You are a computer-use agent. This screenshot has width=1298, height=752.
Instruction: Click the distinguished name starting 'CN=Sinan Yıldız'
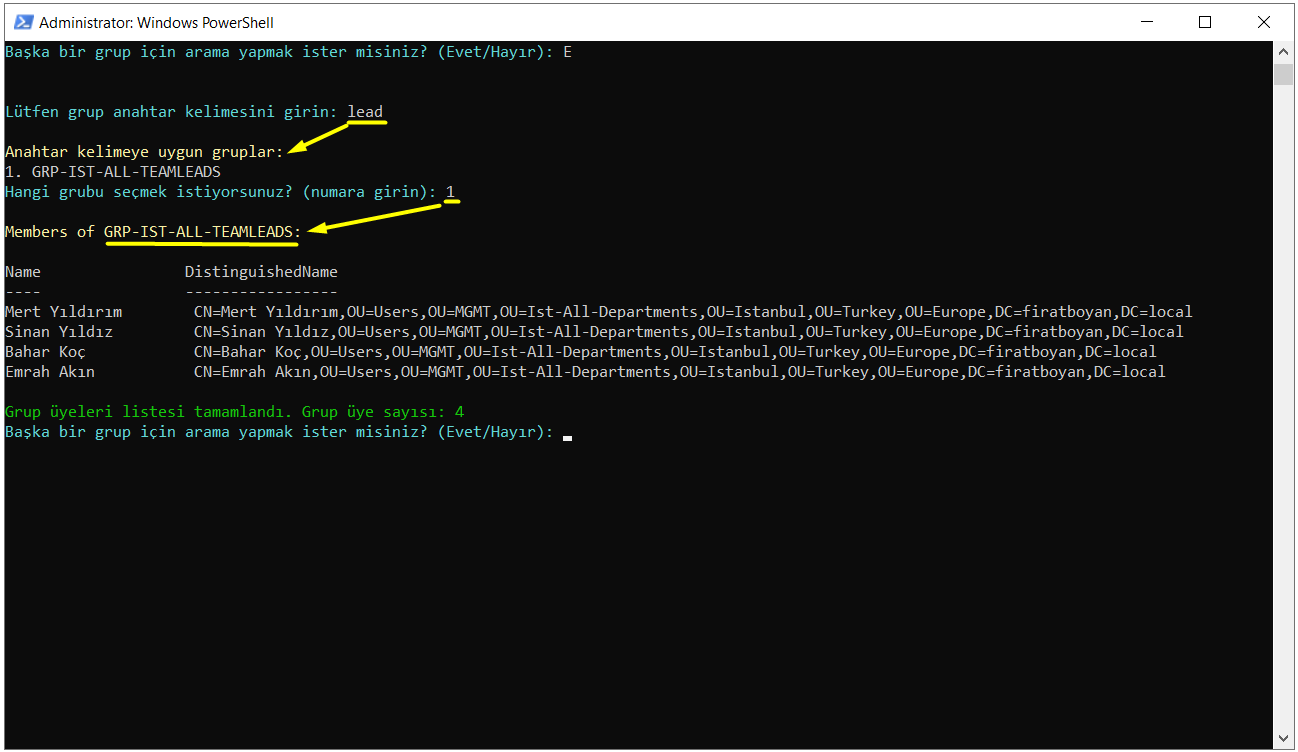[x=689, y=332]
